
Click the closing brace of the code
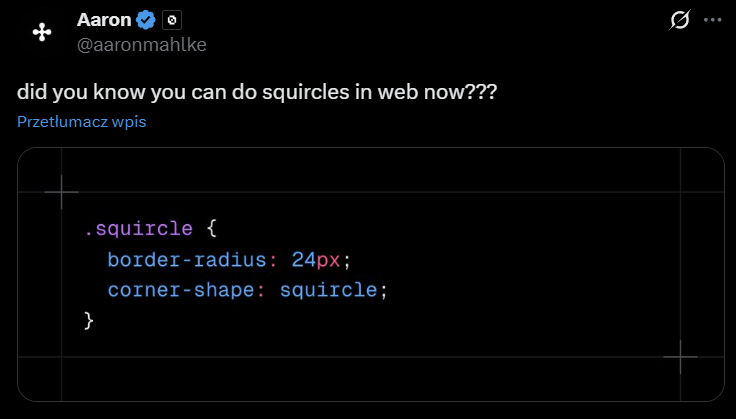point(89,320)
